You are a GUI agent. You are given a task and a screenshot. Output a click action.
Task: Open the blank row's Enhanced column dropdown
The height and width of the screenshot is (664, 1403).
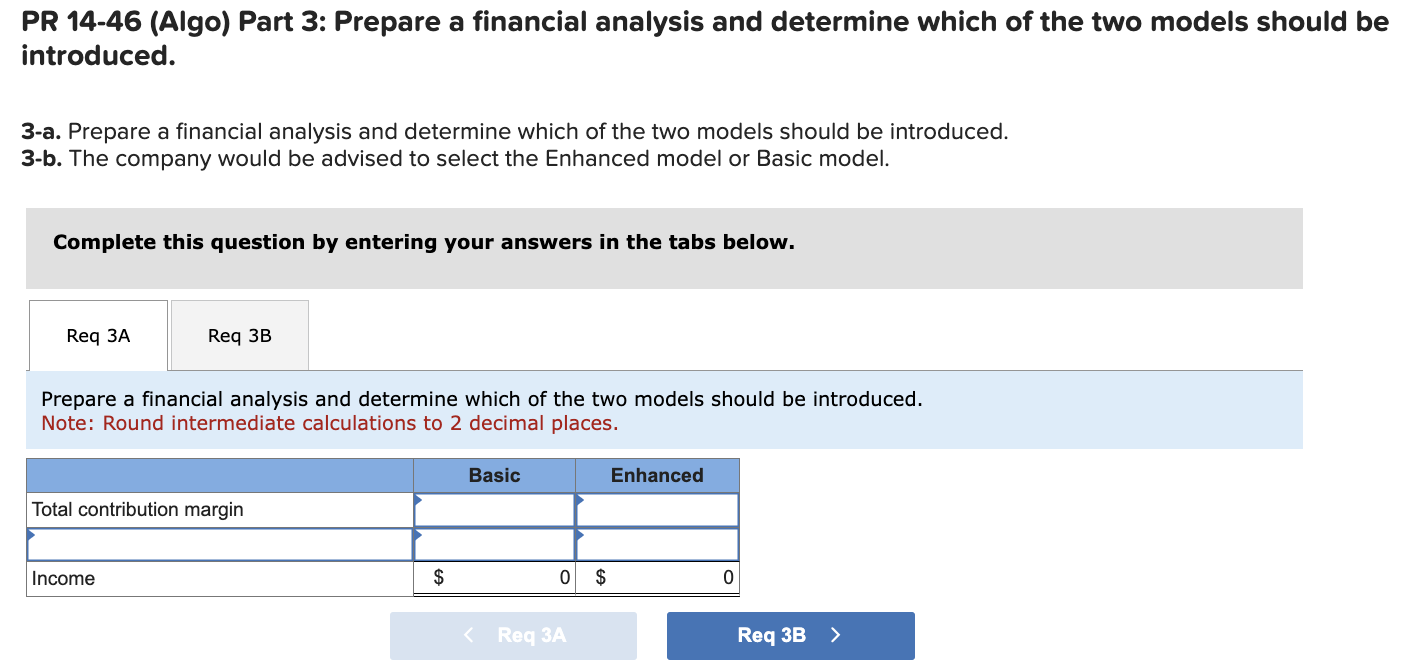[580, 537]
